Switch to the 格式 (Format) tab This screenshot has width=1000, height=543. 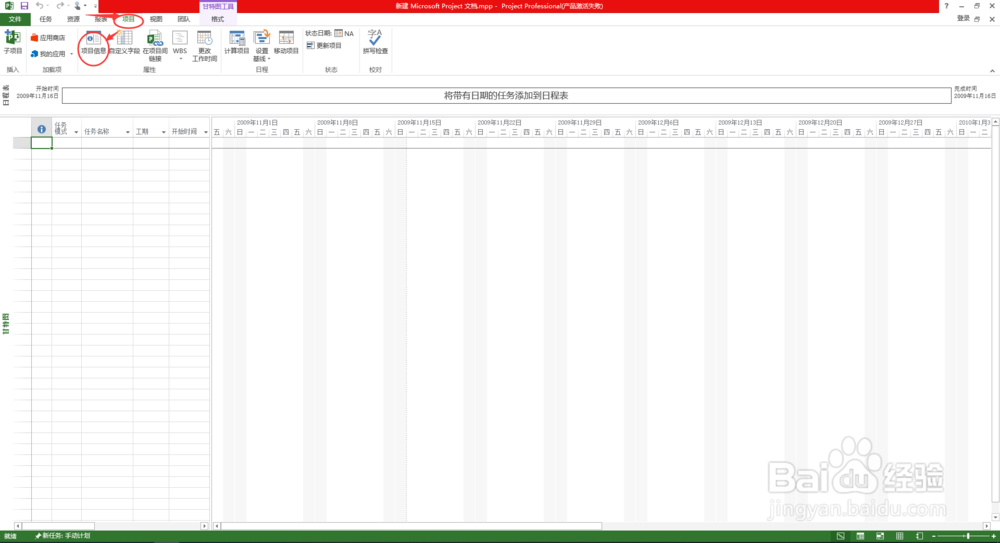(217, 19)
